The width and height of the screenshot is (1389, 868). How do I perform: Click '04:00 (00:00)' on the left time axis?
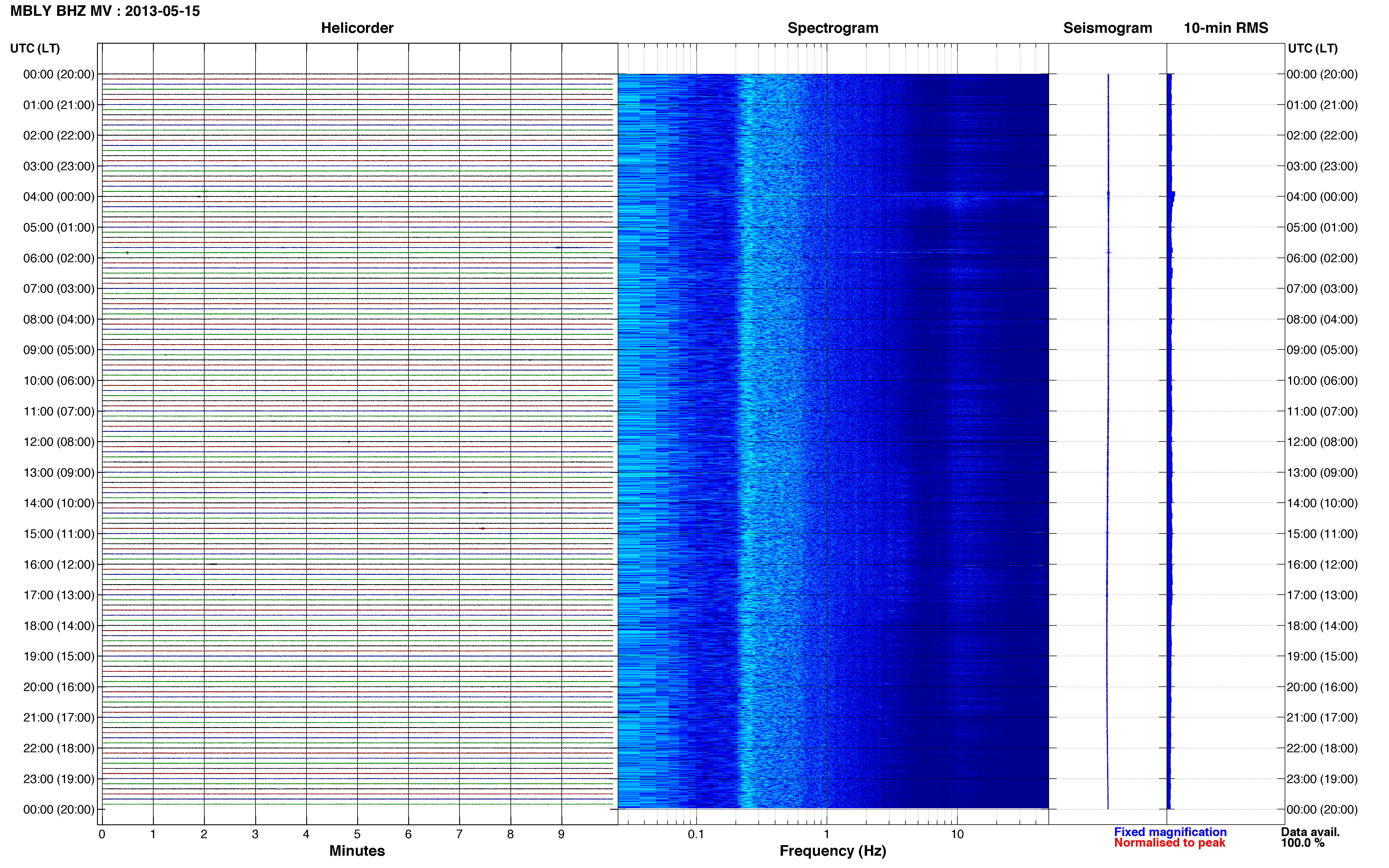[59, 197]
